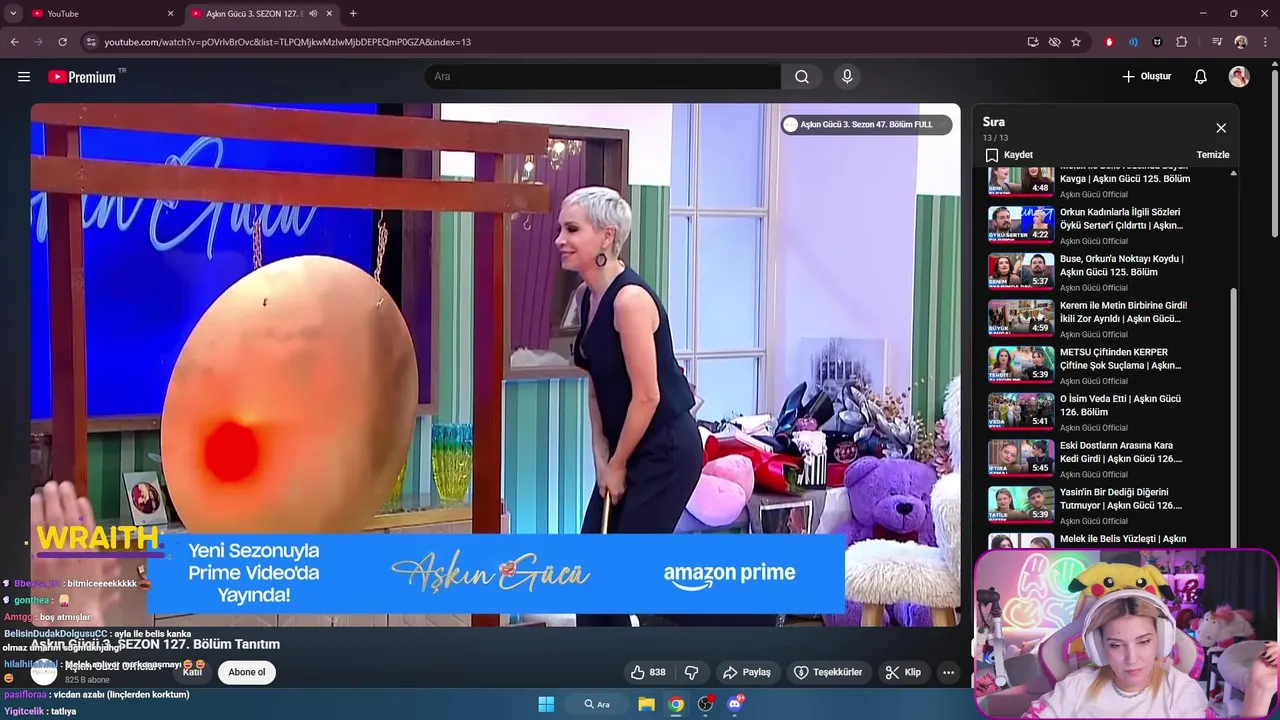
Task: Open the Windows Start menu
Action: click(546, 704)
